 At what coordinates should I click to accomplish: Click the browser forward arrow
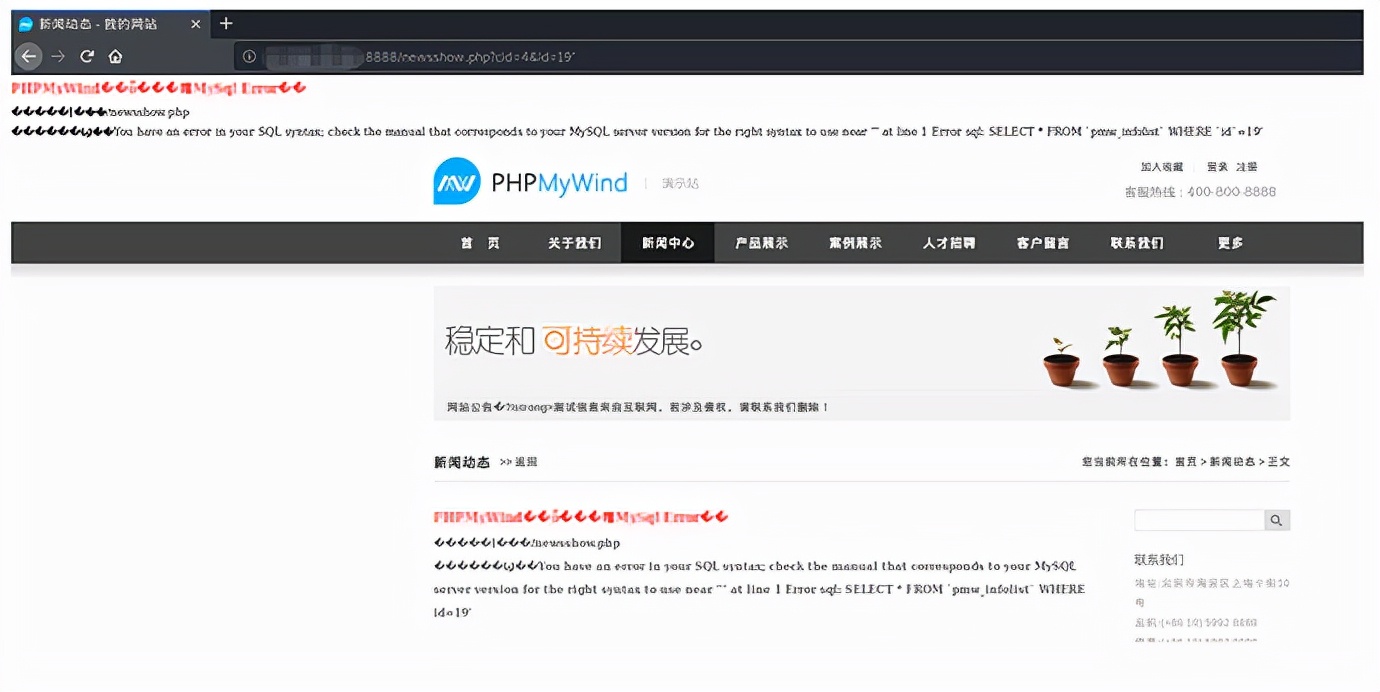58,56
